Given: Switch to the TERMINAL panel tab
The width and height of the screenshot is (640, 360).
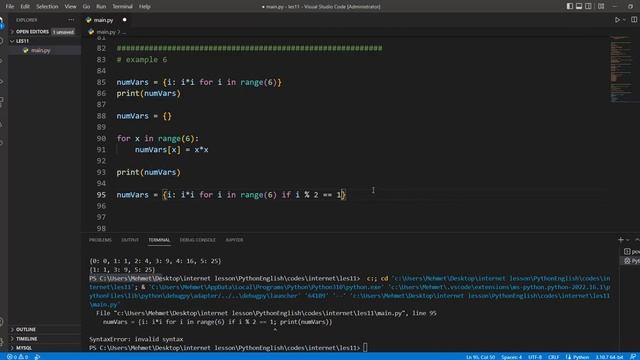Looking at the screenshot, I should click(x=159, y=240).
